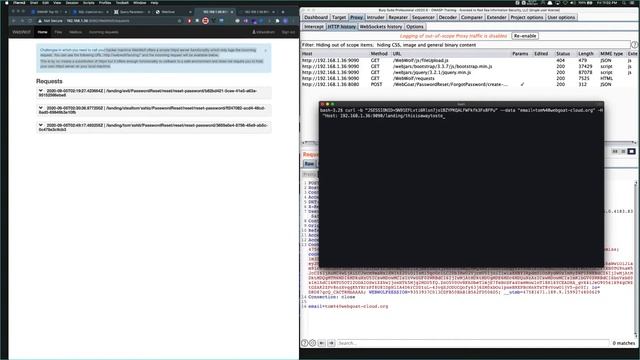Click the red circular browser extension icon
The height and width of the screenshot is (360, 640).
206,21
